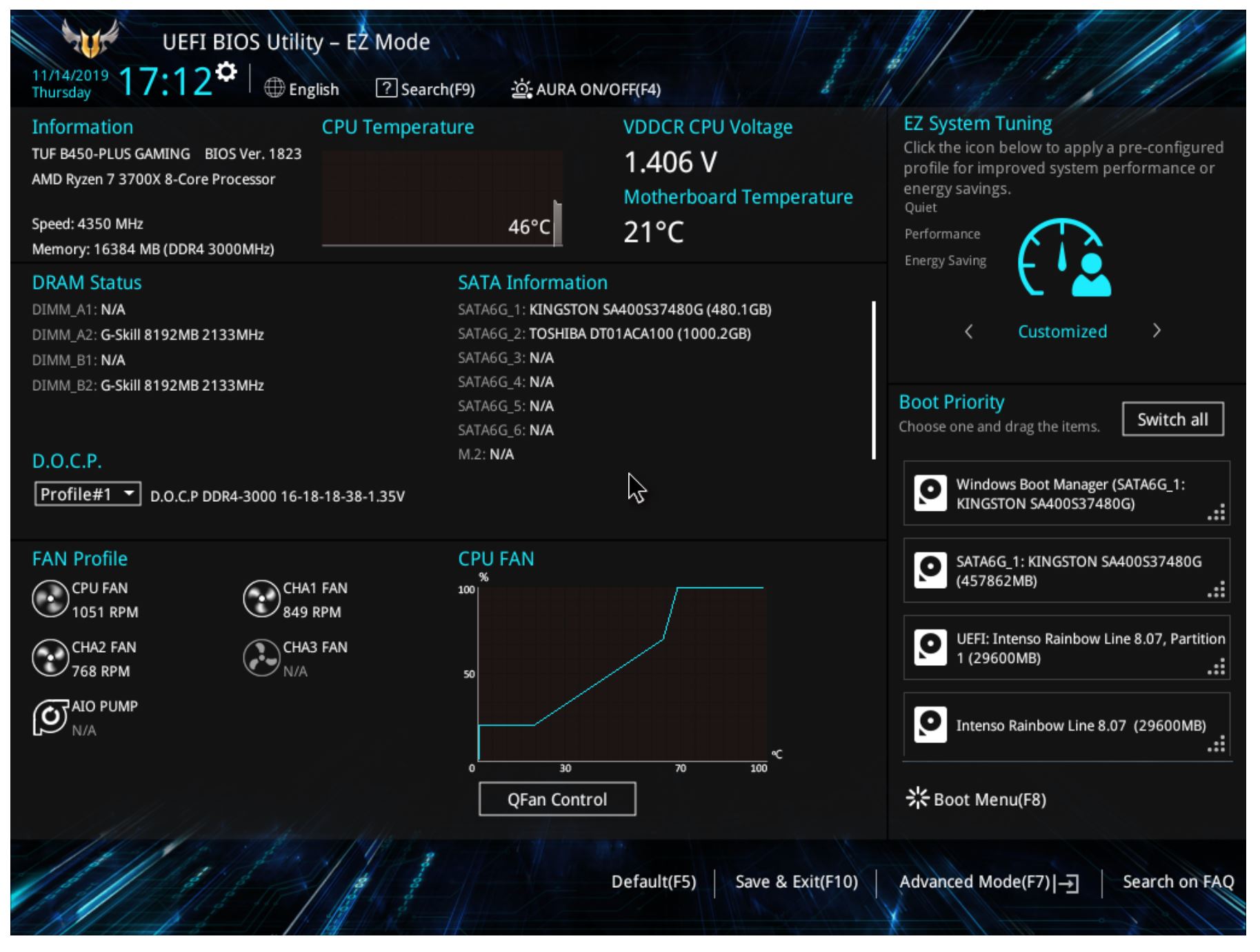Viewport: 1260px width, 952px height.
Task: Click the 1051 RPM CPU fan reading
Action: coord(105,612)
